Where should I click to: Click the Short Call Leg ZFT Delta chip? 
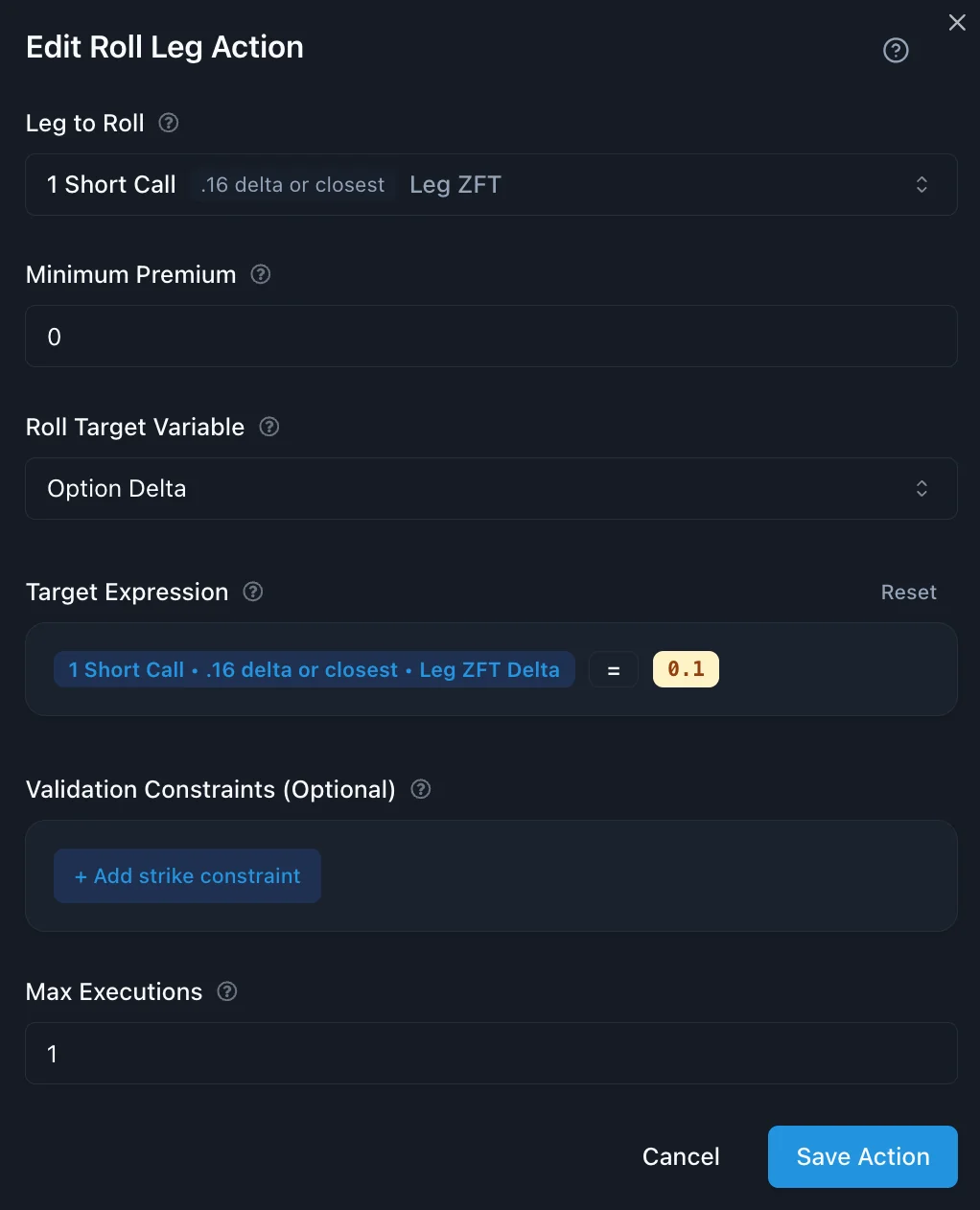tap(315, 670)
